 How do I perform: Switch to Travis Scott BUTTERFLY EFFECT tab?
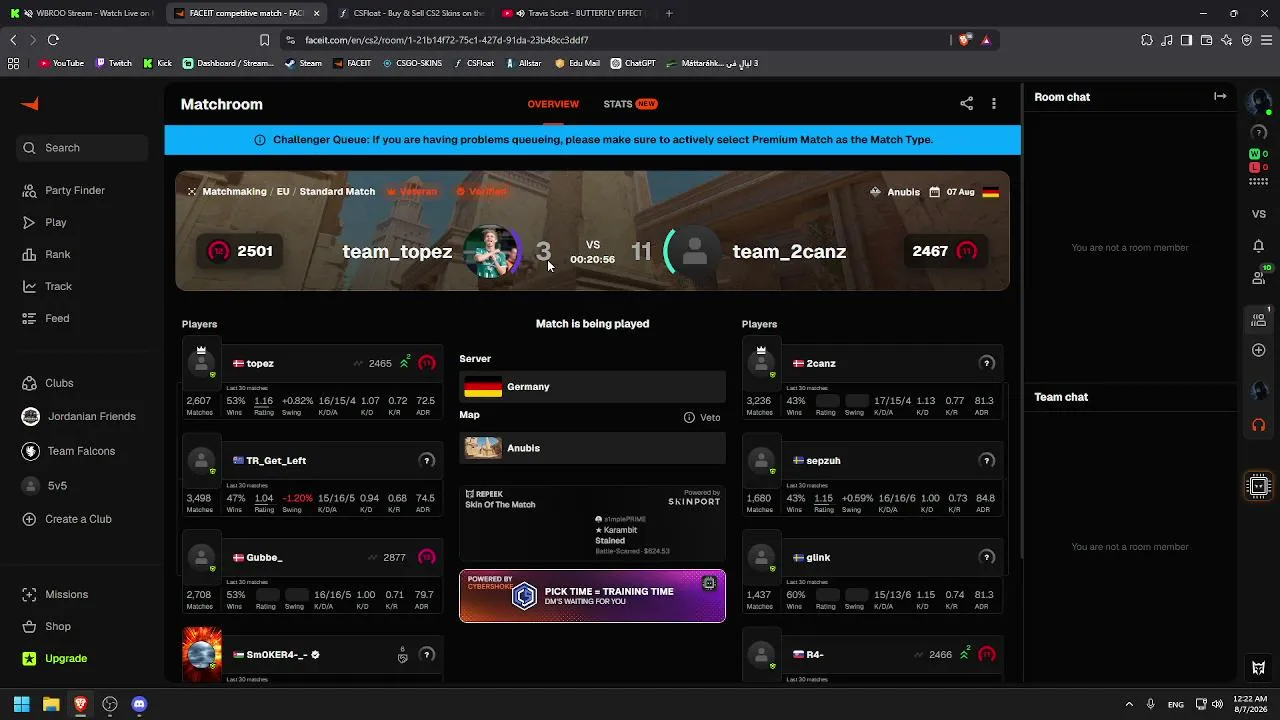574,13
